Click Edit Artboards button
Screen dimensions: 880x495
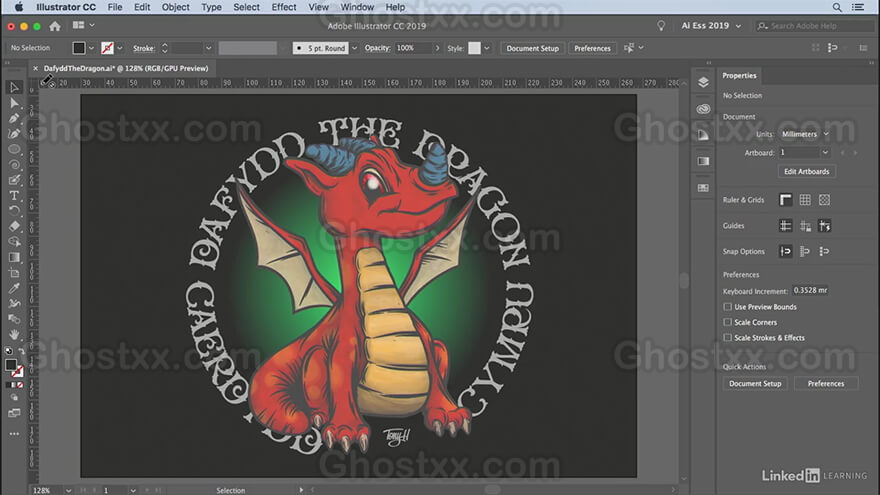click(x=806, y=171)
